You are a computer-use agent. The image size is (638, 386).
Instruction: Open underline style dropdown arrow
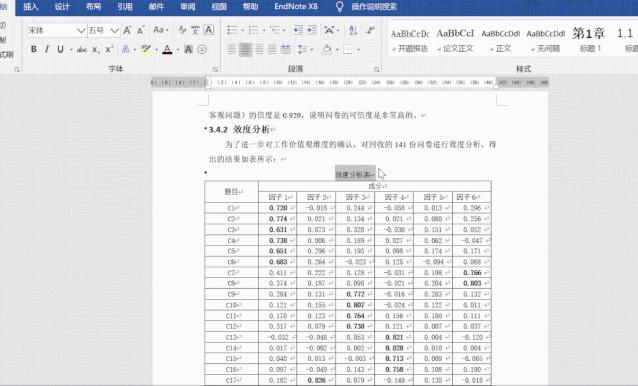pyautogui.click(x=71, y=50)
